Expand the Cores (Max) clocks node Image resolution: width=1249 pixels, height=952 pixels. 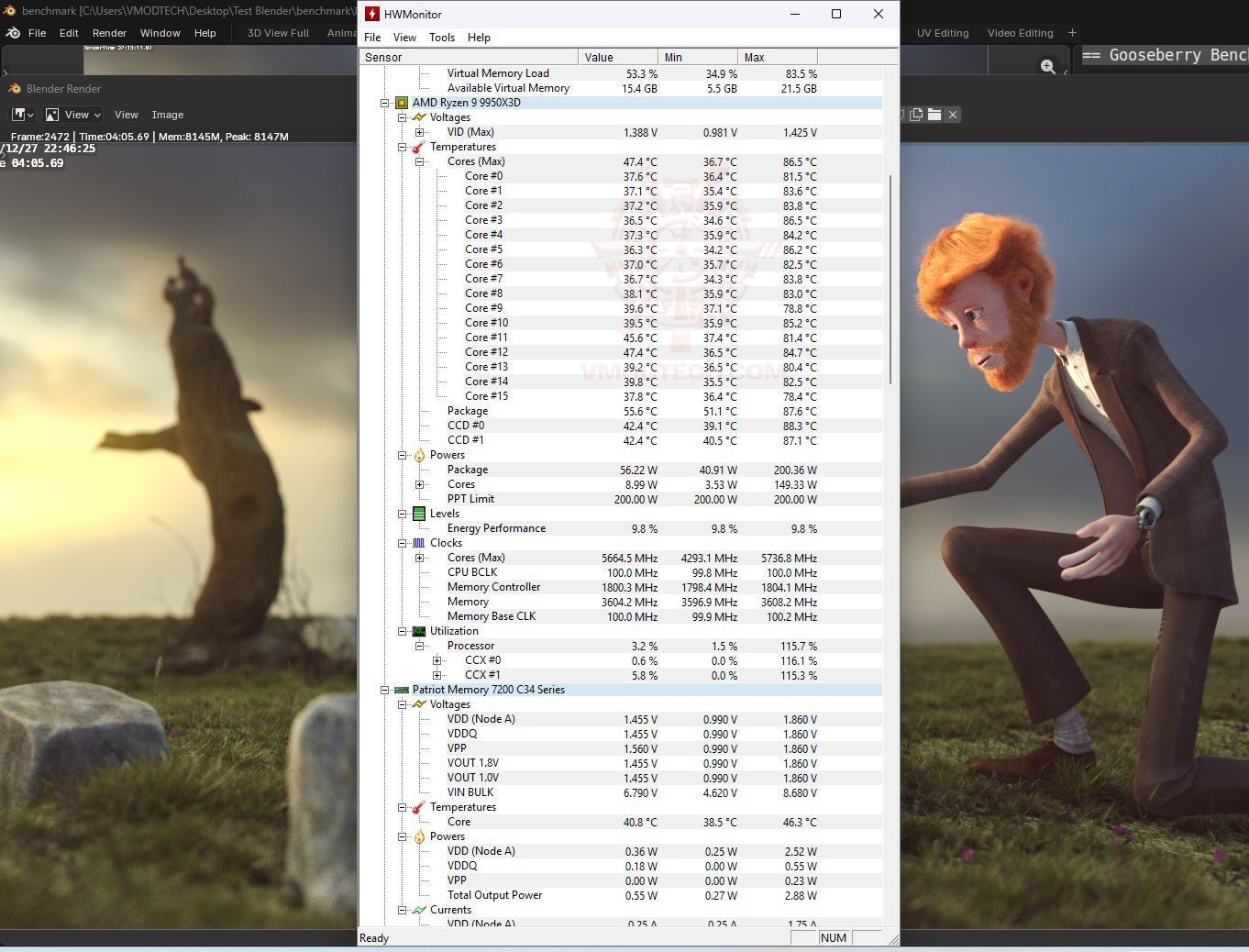[420, 558]
